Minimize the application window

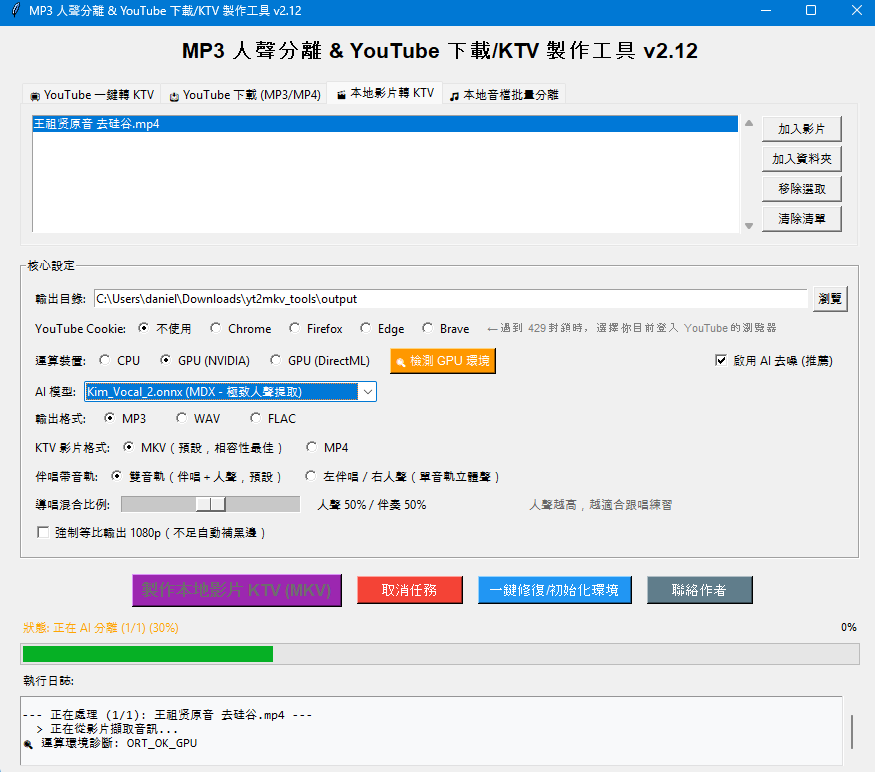(x=766, y=11)
